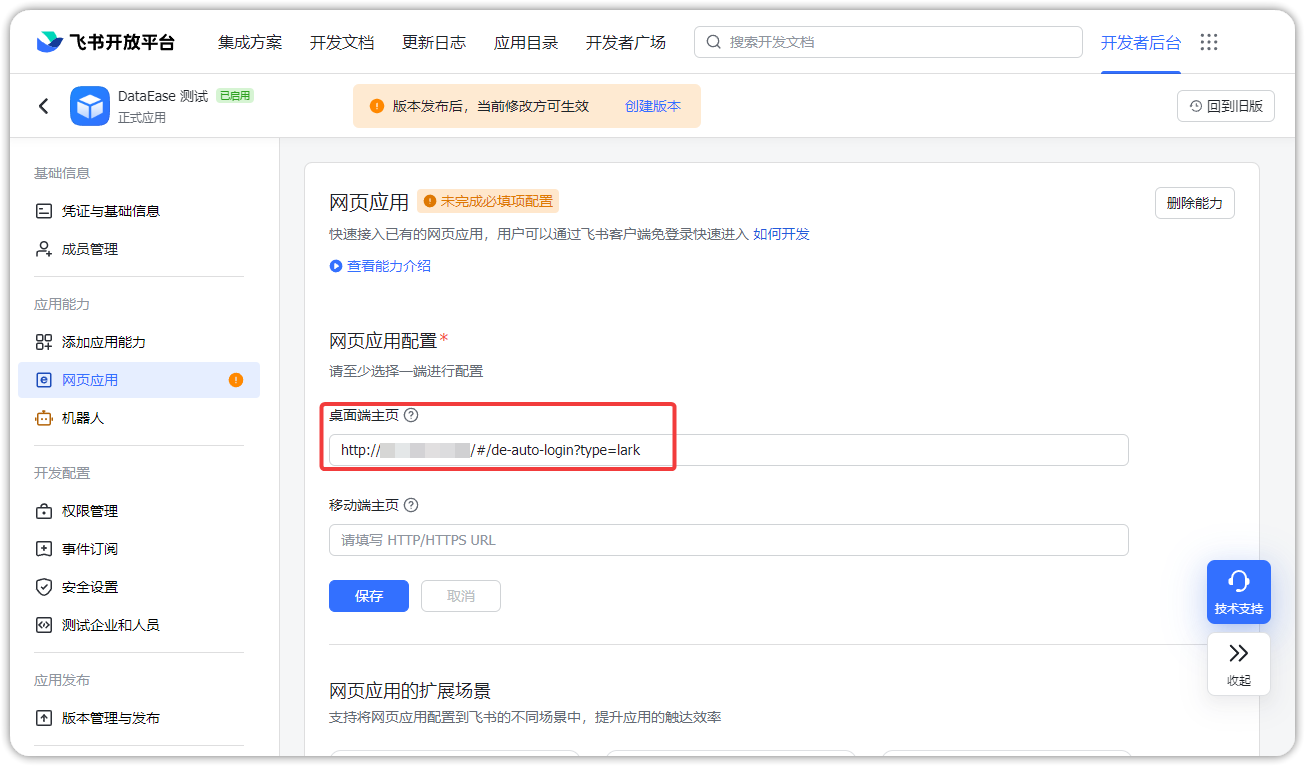Click the 移动端主页 URL input field
This screenshot has width=1305, height=766.
point(728,540)
